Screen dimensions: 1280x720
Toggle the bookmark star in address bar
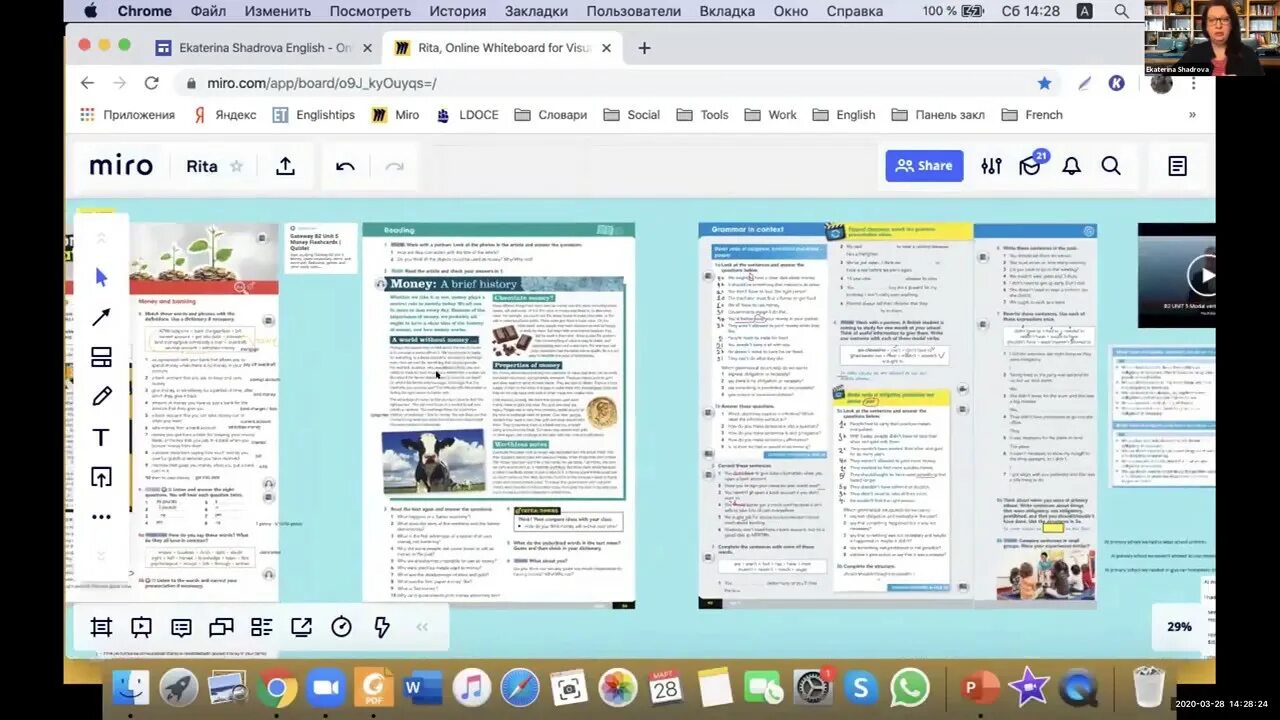1044,83
